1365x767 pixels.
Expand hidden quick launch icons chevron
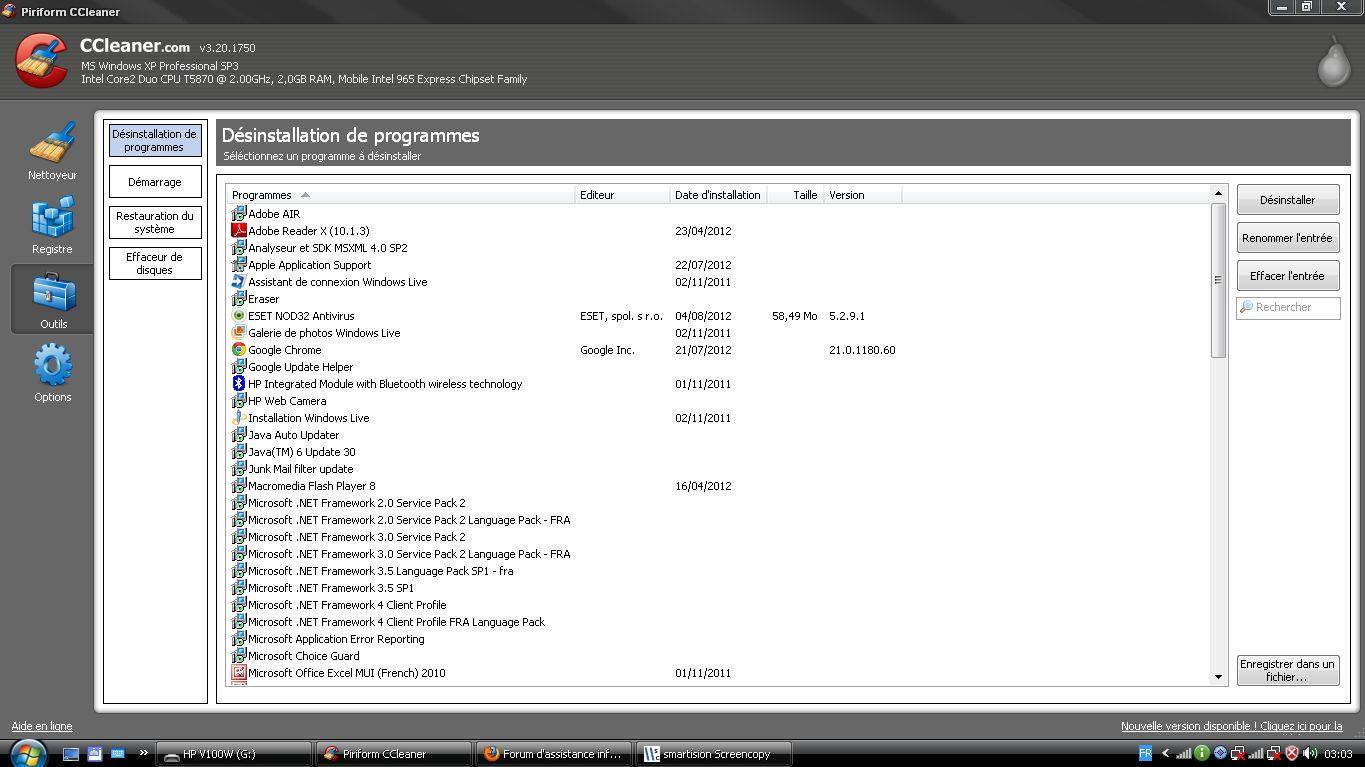pyautogui.click(x=143, y=753)
